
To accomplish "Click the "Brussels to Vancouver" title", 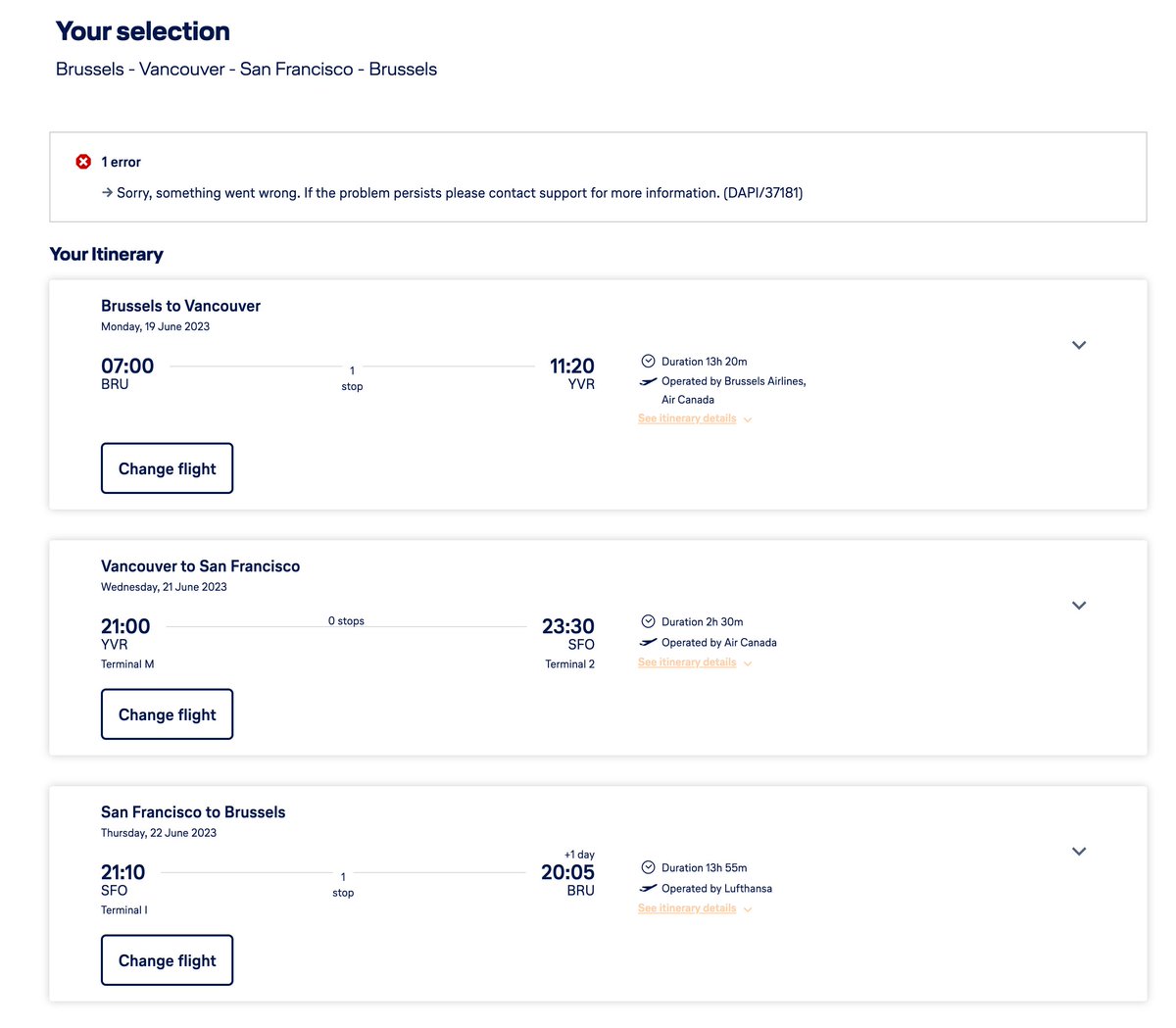I will pyautogui.click(x=180, y=306).
